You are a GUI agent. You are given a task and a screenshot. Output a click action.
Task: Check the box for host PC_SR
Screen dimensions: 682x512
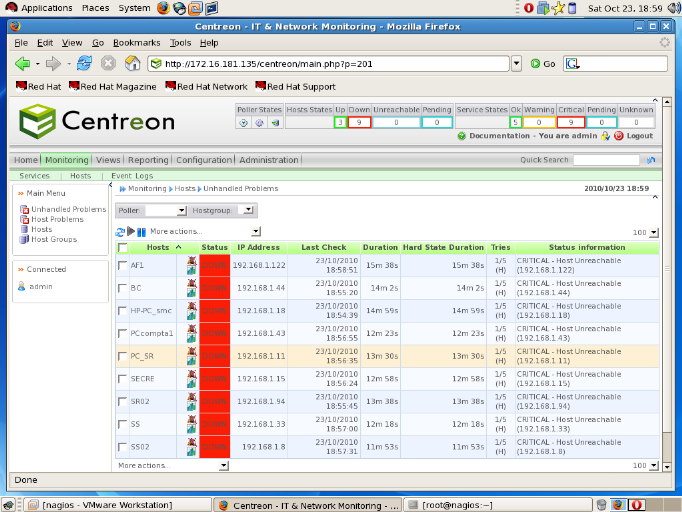tap(122, 356)
